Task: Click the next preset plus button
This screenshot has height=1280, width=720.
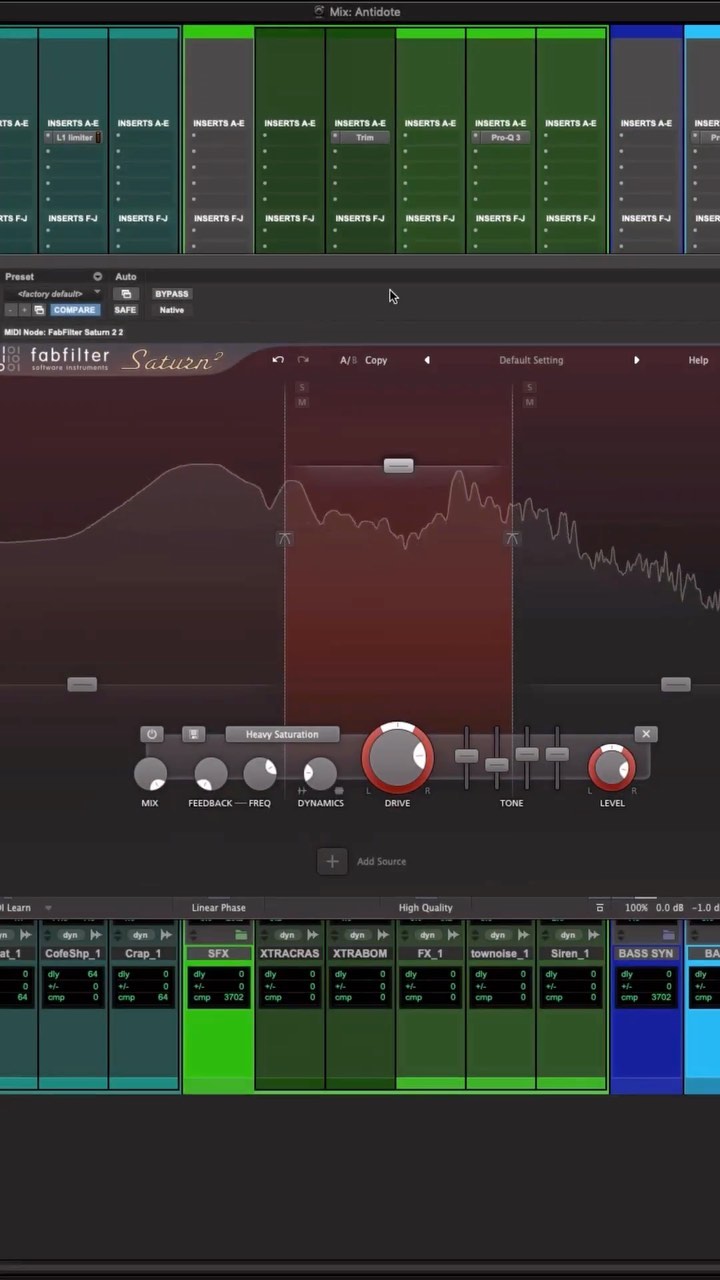Action: pyautogui.click(x=24, y=310)
